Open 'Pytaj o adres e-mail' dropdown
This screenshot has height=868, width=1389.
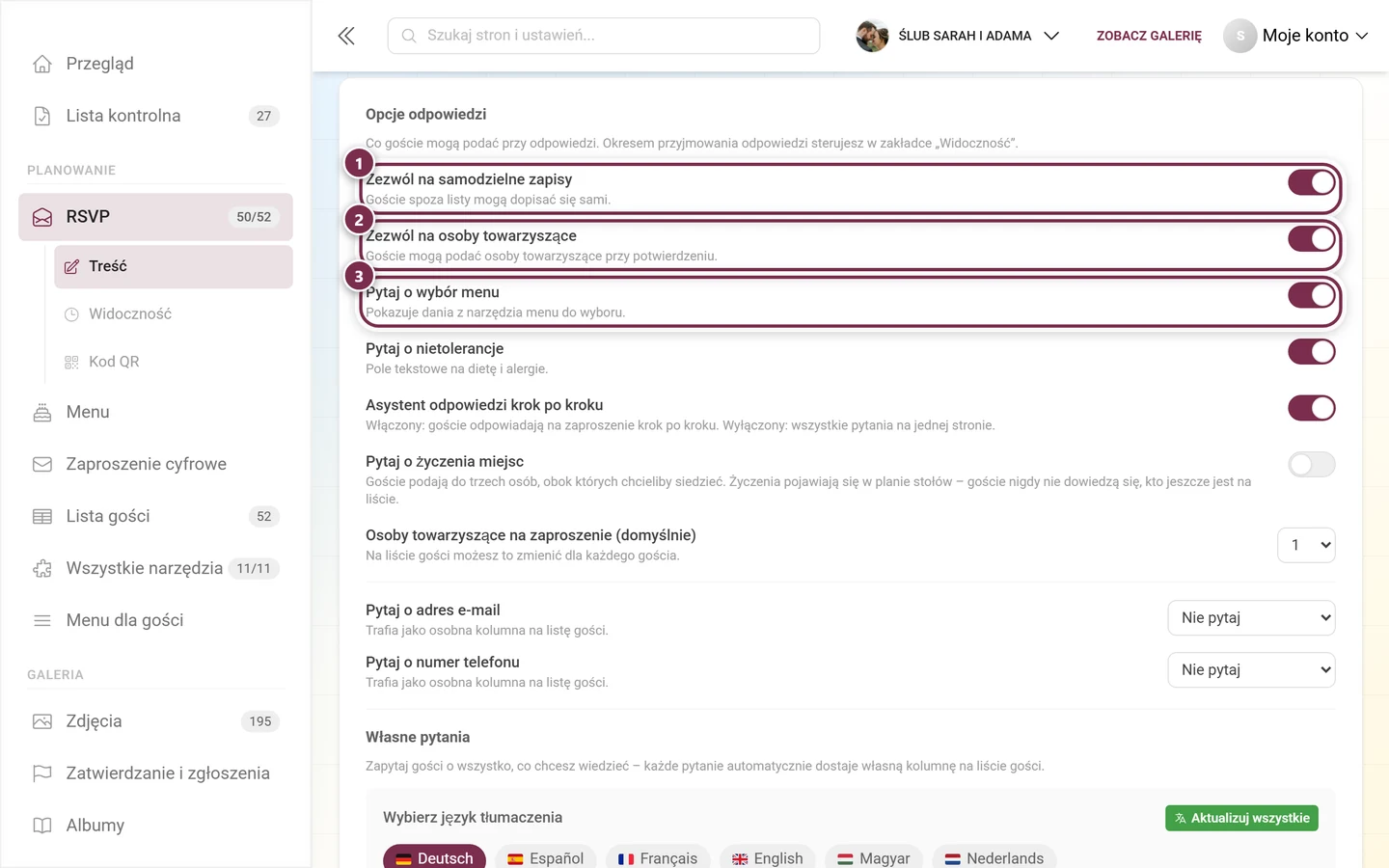tap(1251, 617)
